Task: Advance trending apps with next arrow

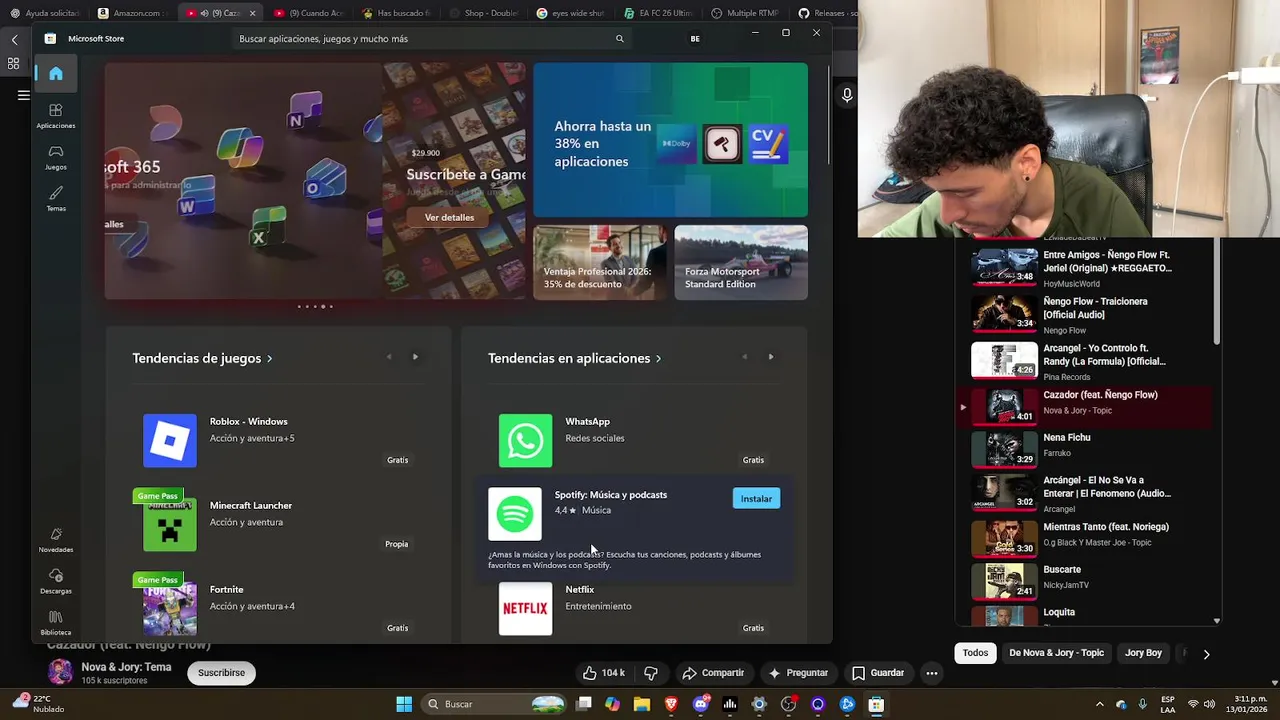Action: click(x=770, y=357)
